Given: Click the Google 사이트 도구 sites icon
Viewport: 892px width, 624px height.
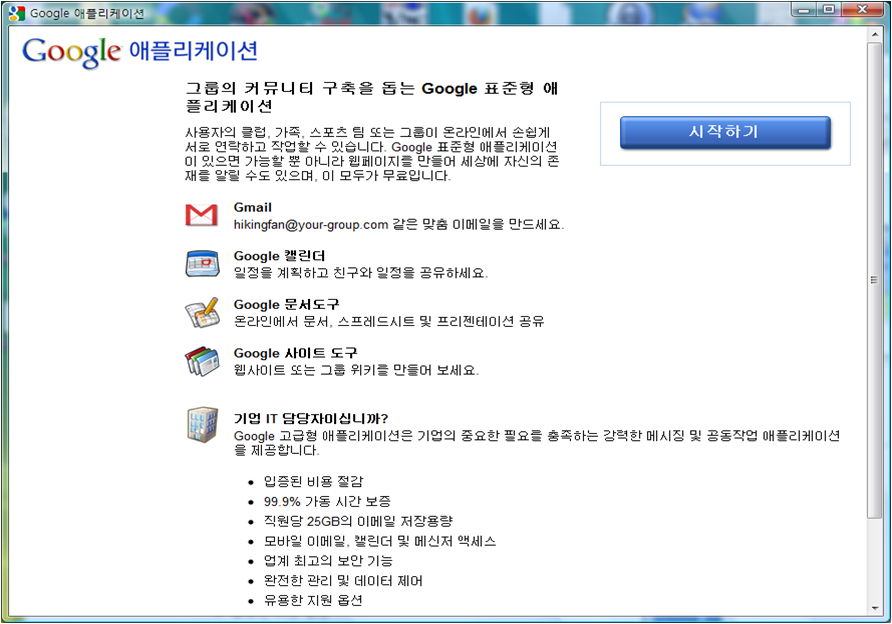Looking at the screenshot, I should pos(203,361).
